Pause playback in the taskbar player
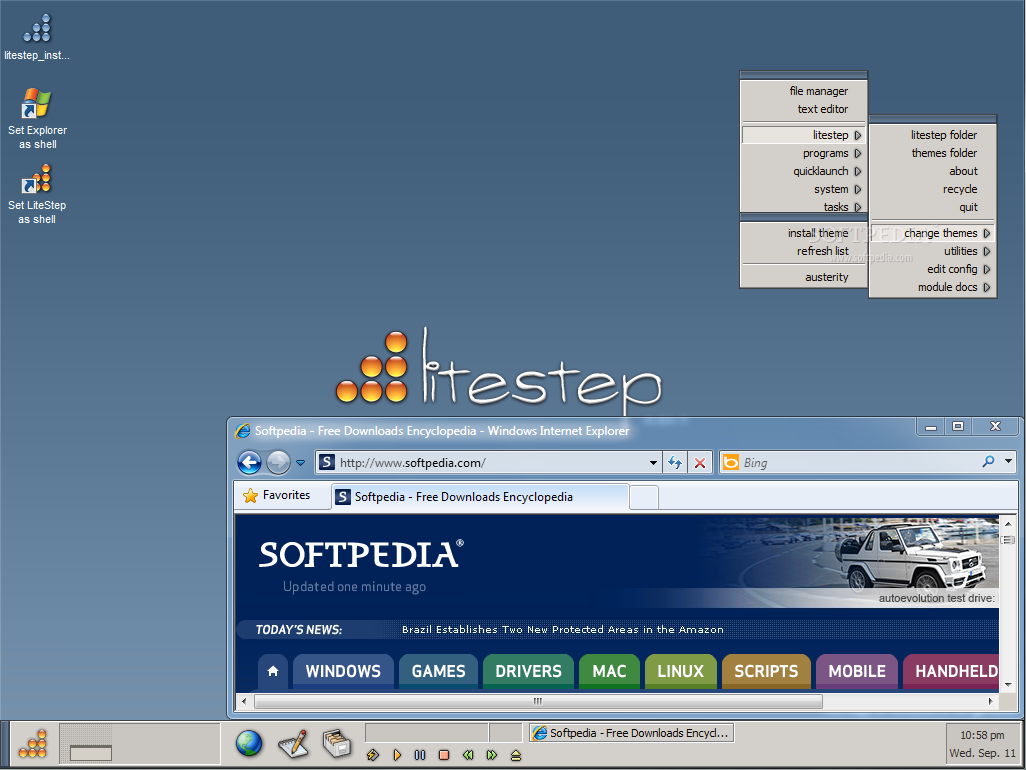Viewport: 1026px width, 770px height. click(x=420, y=755)
